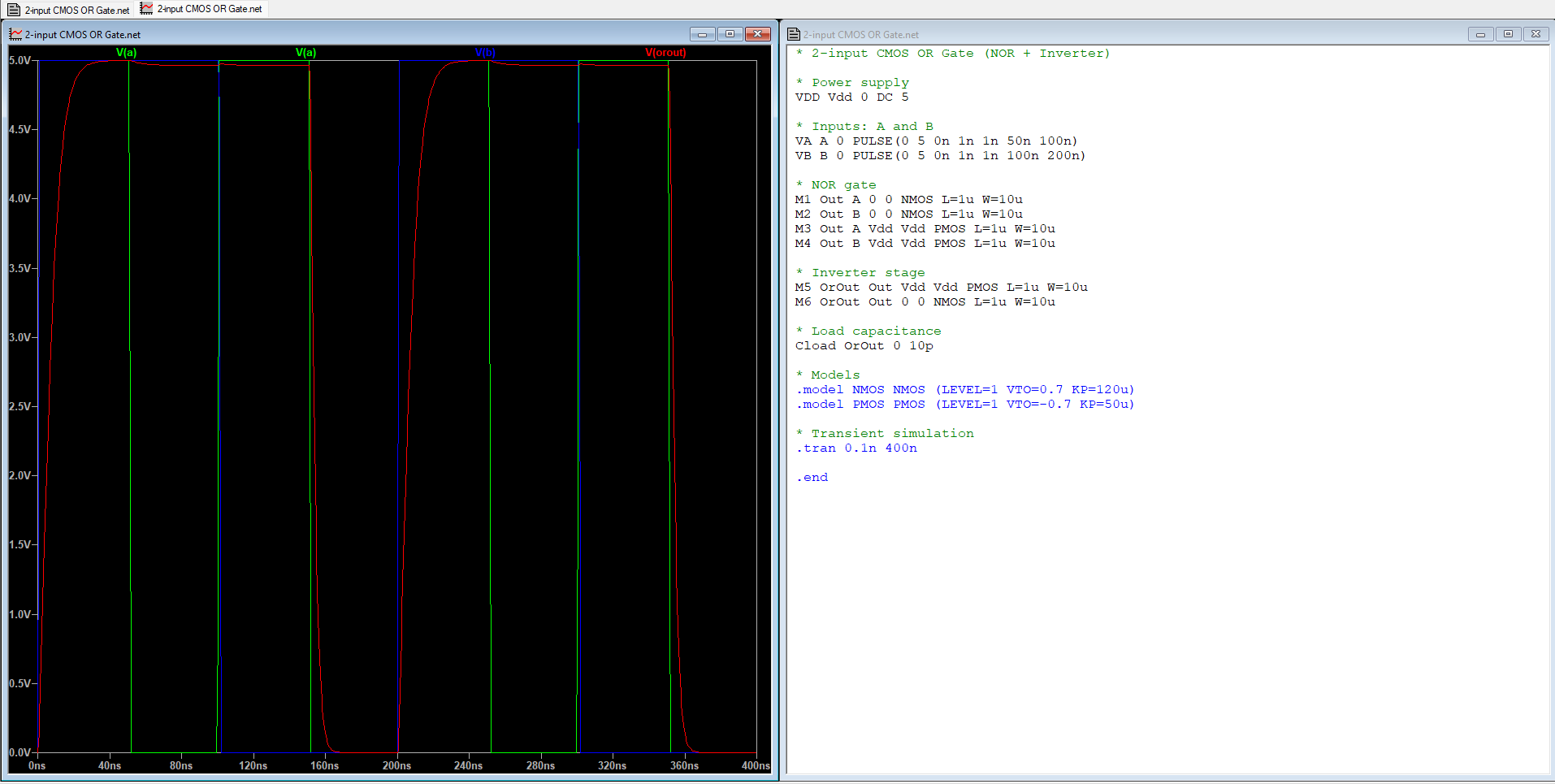Click the M6 OrOut NMOS line

click(925, 302)
